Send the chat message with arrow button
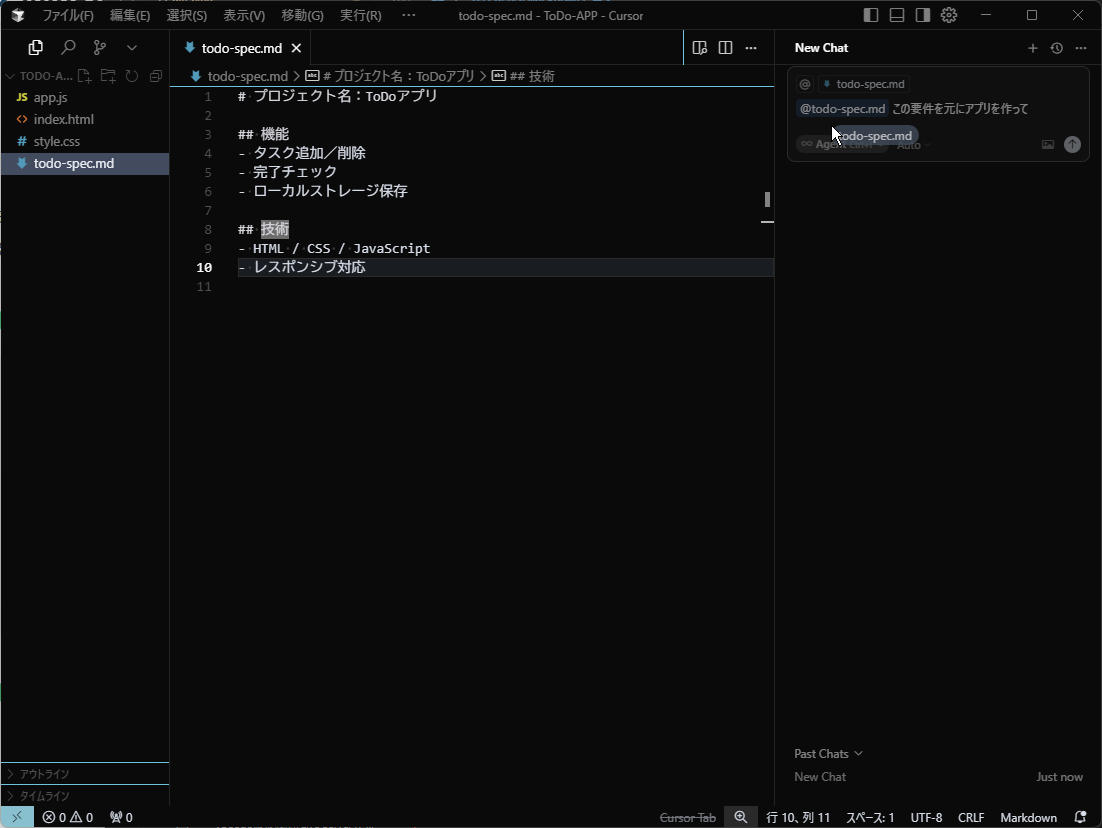The height and width of the screenshot is (828, 1102). coord(1072,144)
